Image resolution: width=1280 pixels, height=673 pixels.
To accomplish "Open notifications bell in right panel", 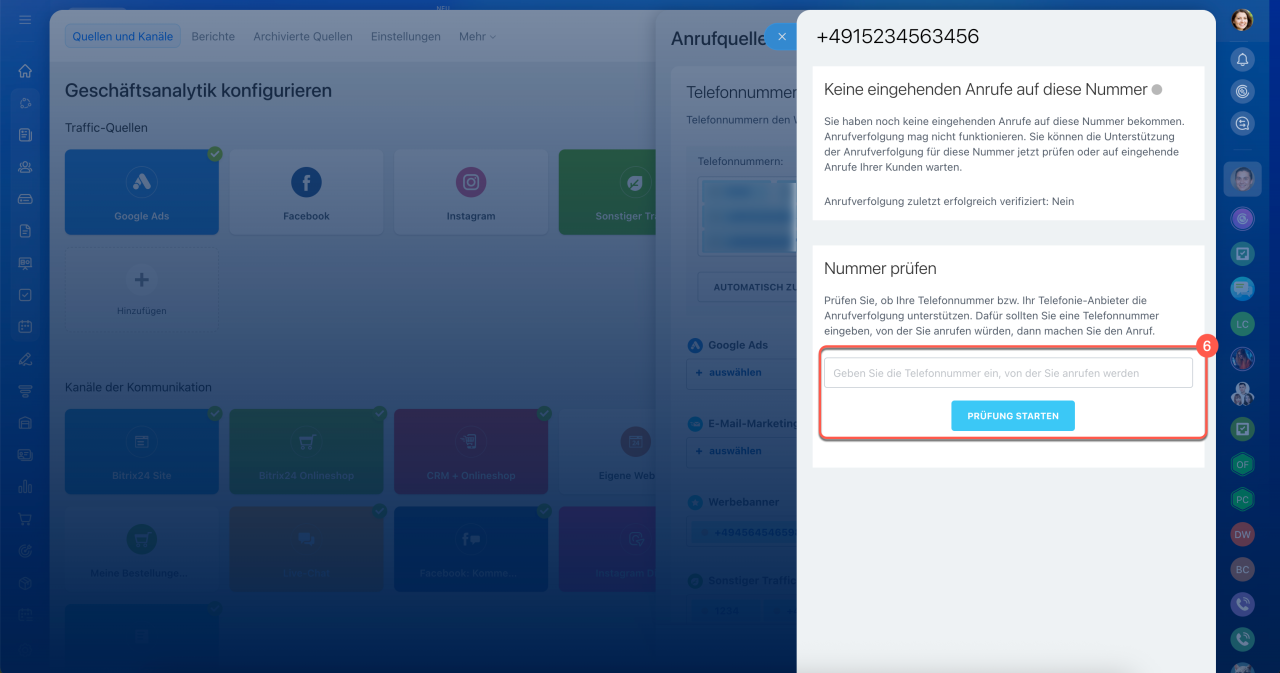I will pos(1242,59).
